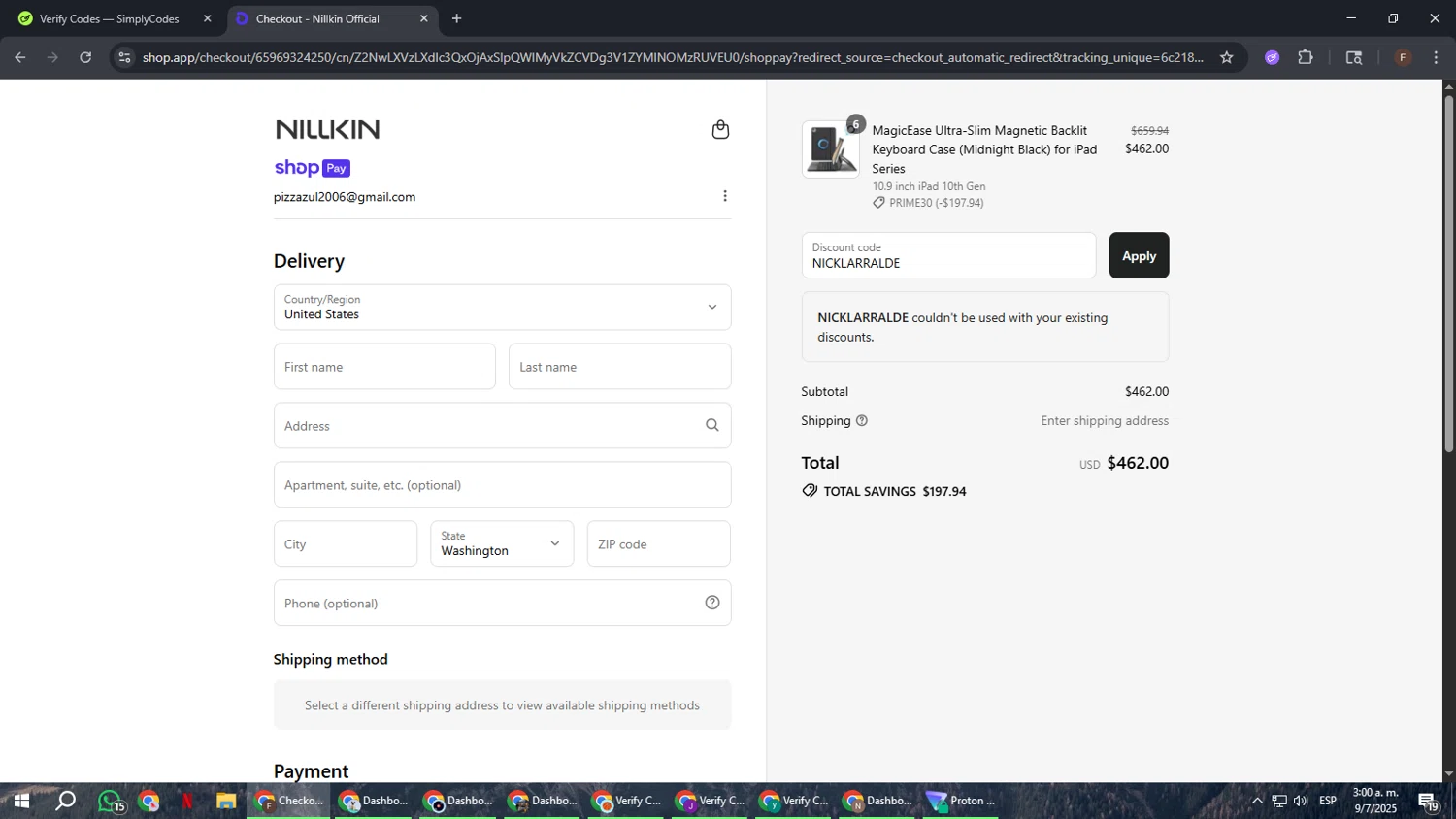1456x819 pixels.
Task: Open Netflix from the taskbar
Action: tap(187, 802)
